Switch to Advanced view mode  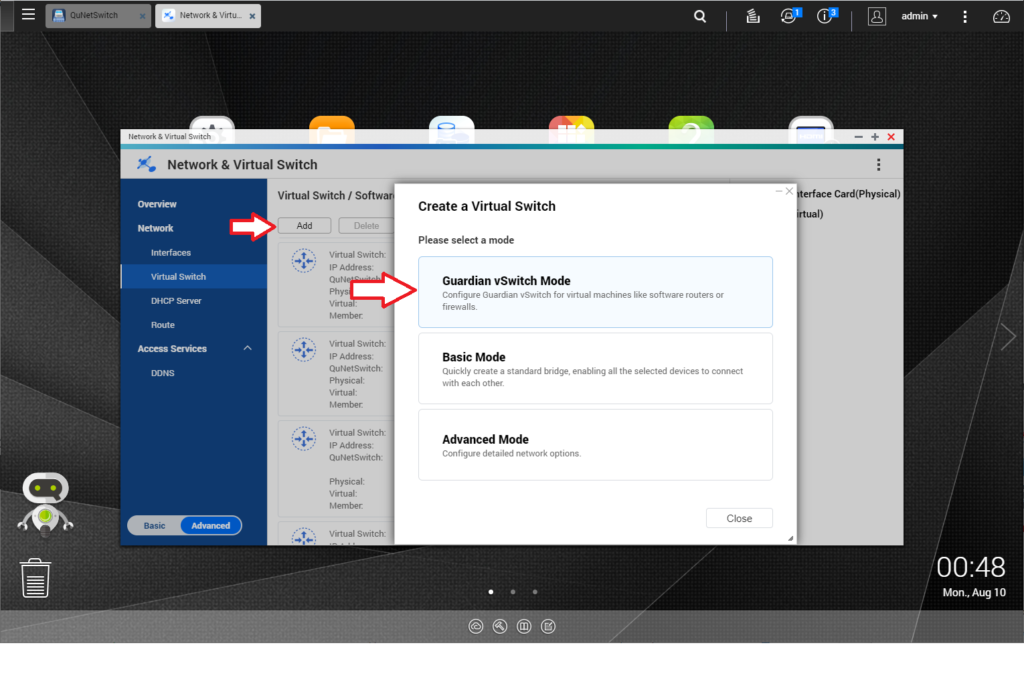tap(211, 526)
